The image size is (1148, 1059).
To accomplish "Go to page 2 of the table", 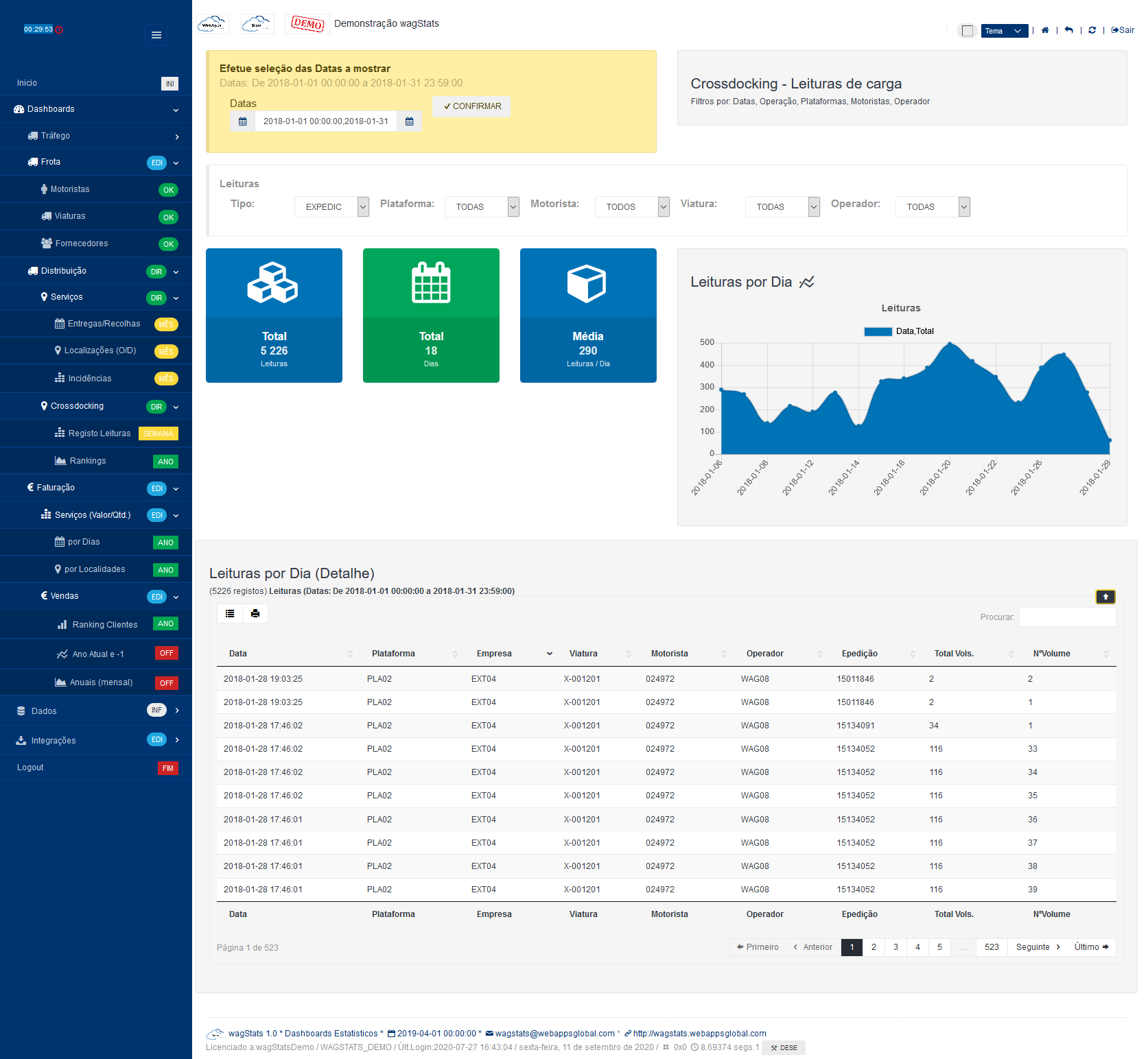I will pos(874,947).
